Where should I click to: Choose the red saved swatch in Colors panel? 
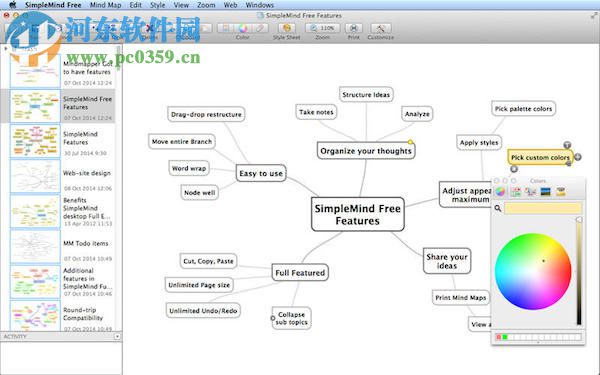pos(499,337)
